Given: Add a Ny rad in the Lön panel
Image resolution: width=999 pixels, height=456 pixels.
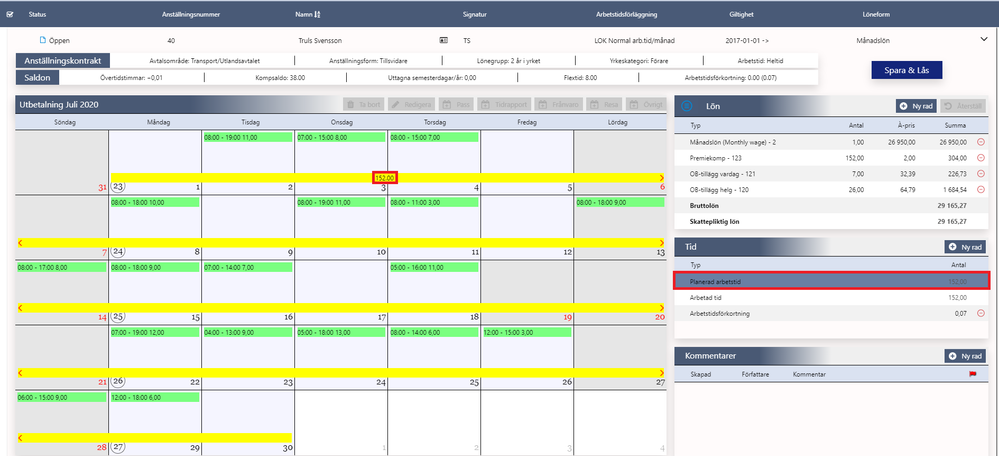Looking at the screenshot, I should 916,106.
